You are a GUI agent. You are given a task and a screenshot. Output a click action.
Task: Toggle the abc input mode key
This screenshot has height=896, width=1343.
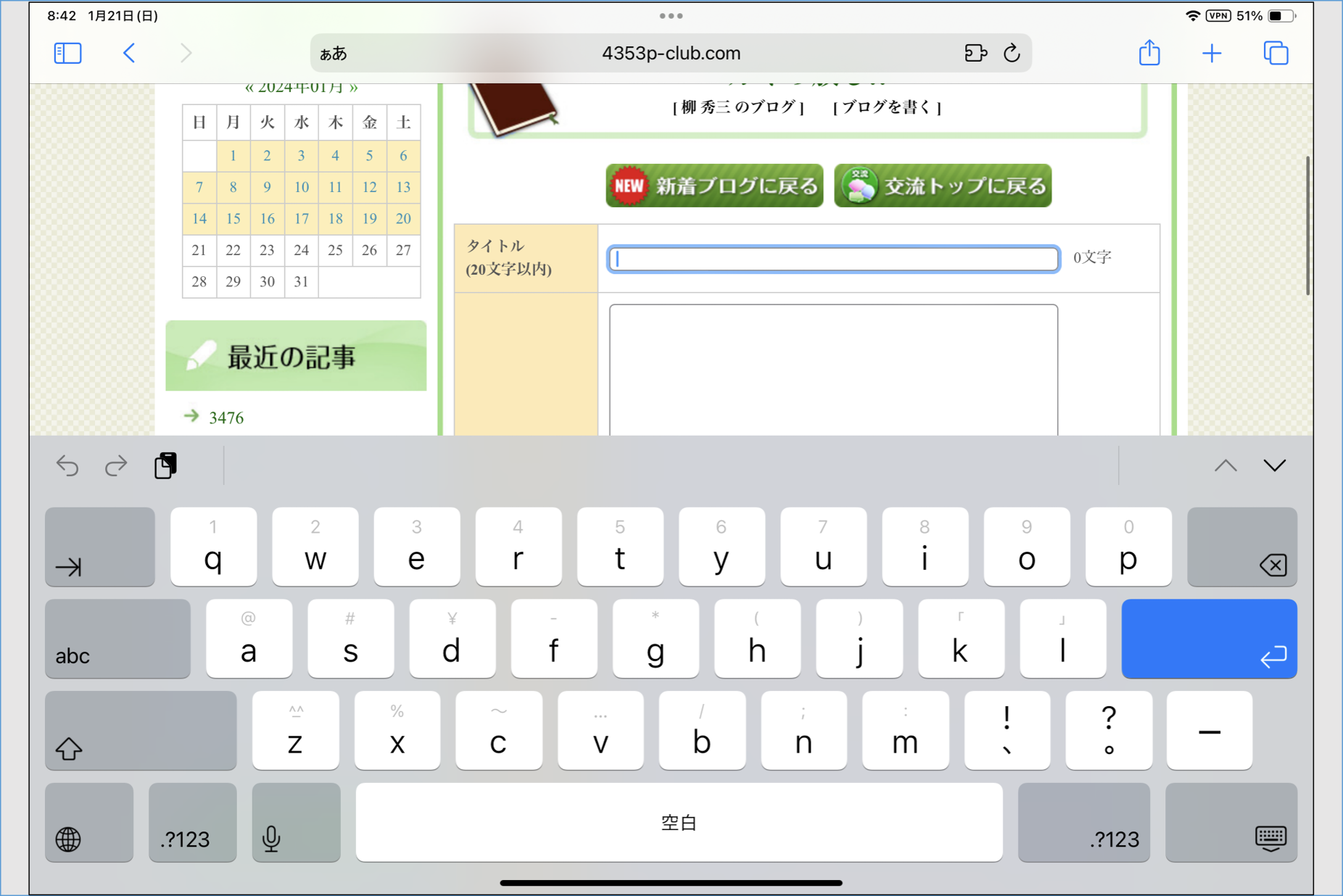[117, 639]
